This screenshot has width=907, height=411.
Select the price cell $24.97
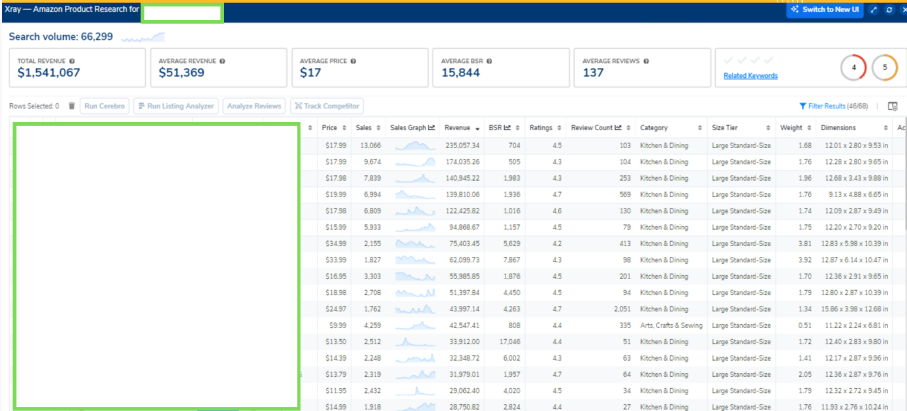335,309
